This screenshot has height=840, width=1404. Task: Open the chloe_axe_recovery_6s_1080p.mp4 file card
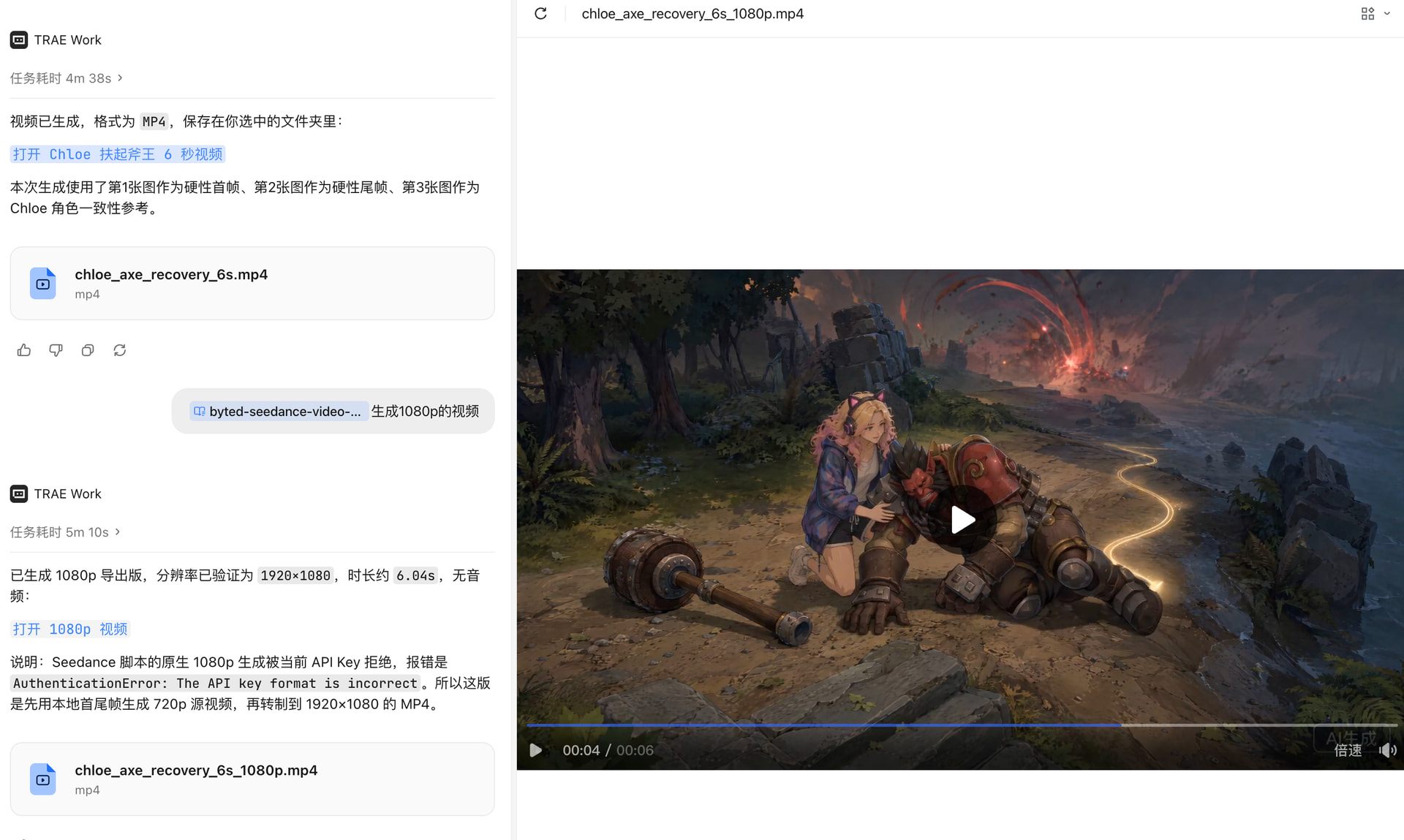coord(252,779)
